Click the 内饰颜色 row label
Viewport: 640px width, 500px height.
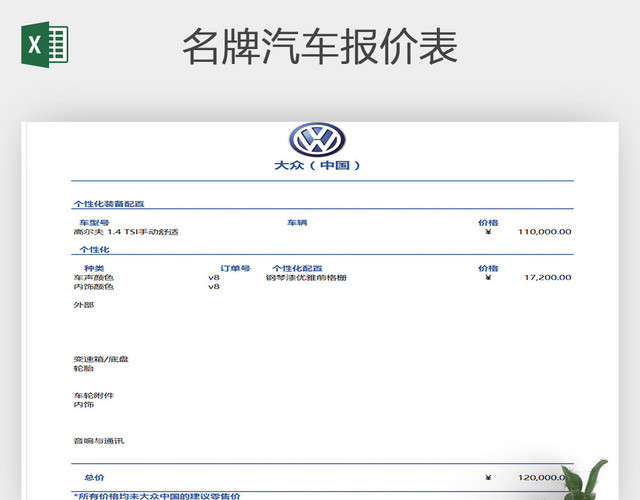(x=93, y=287)
